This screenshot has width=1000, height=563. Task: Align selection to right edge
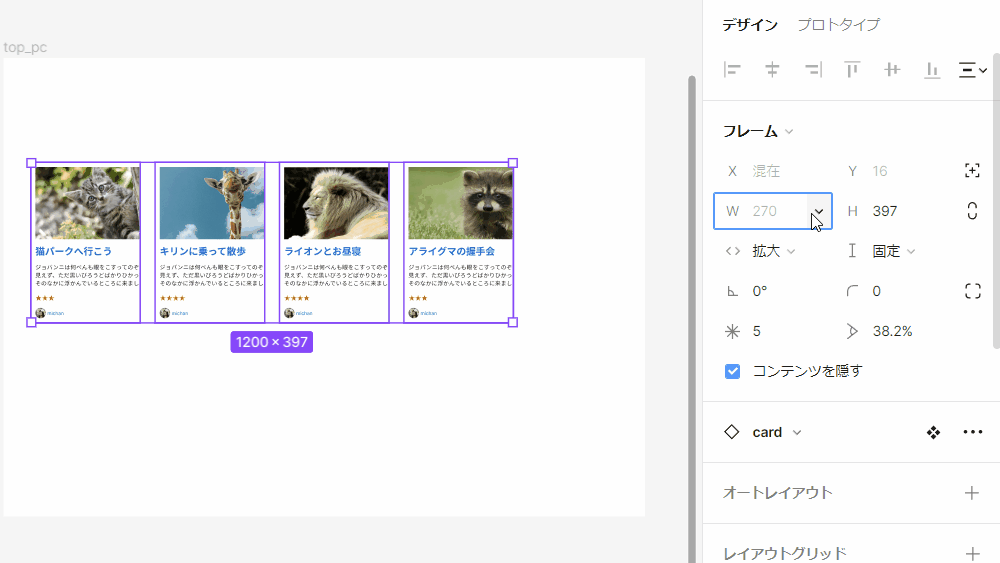[x=813, y=69]
